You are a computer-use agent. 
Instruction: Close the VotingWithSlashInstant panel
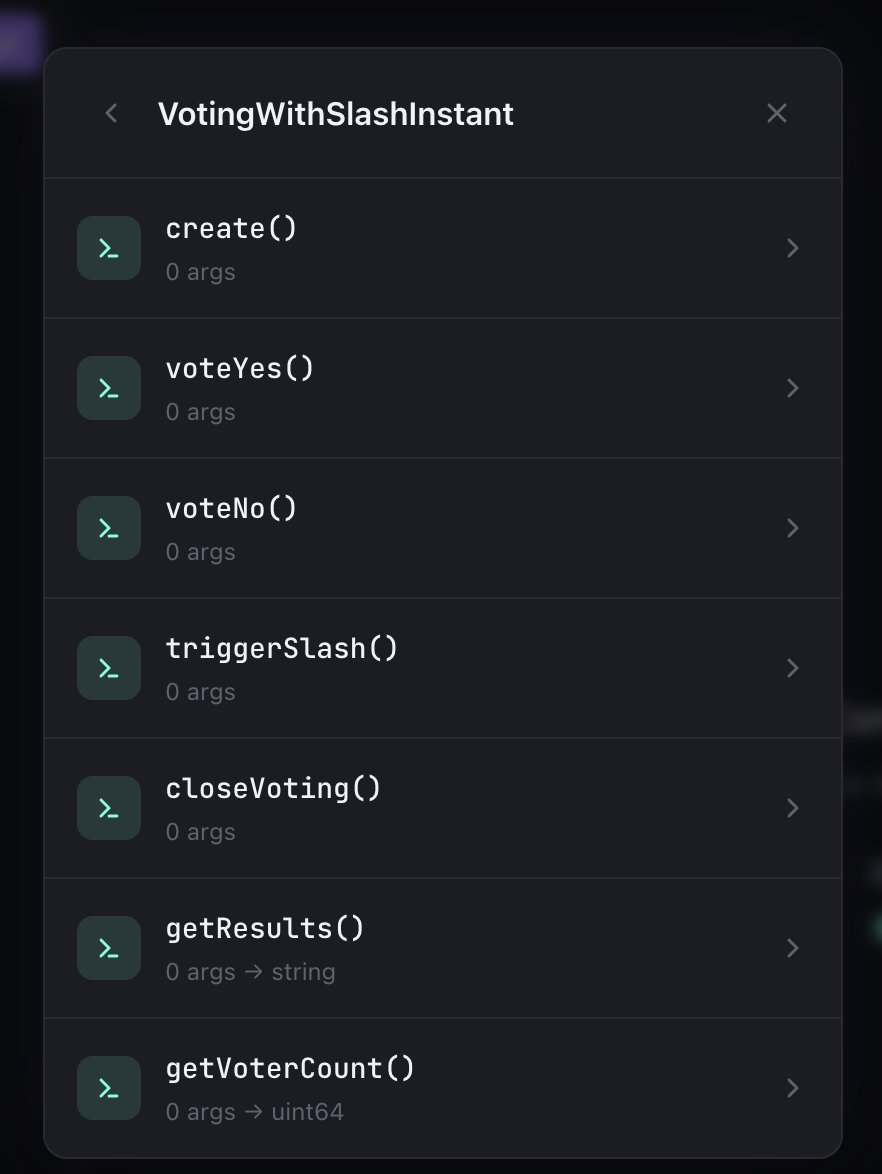click(777, 114)
